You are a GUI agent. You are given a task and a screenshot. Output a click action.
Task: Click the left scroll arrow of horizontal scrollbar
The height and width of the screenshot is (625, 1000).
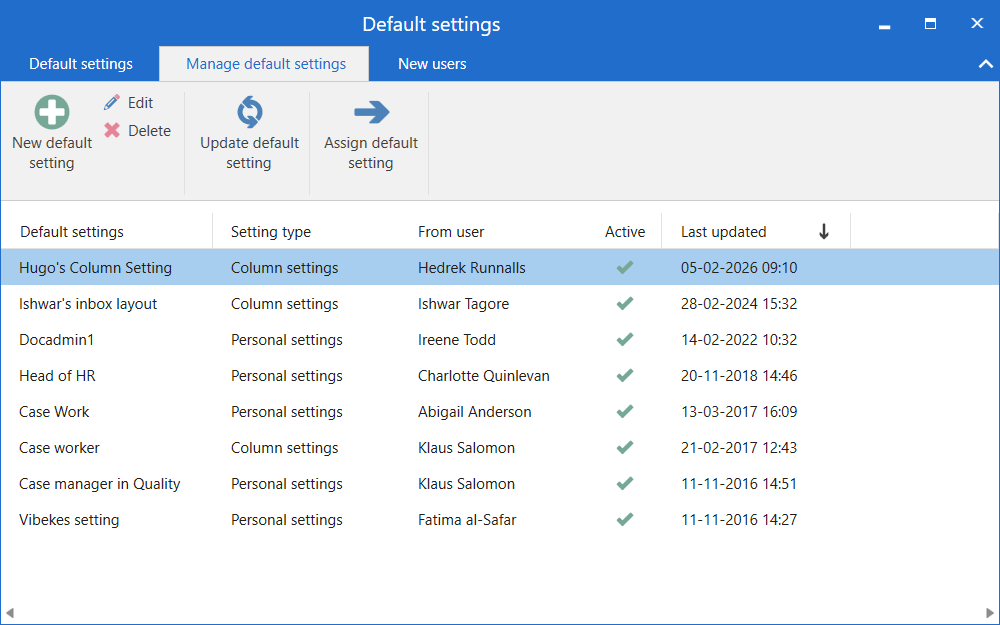(10, 614)
